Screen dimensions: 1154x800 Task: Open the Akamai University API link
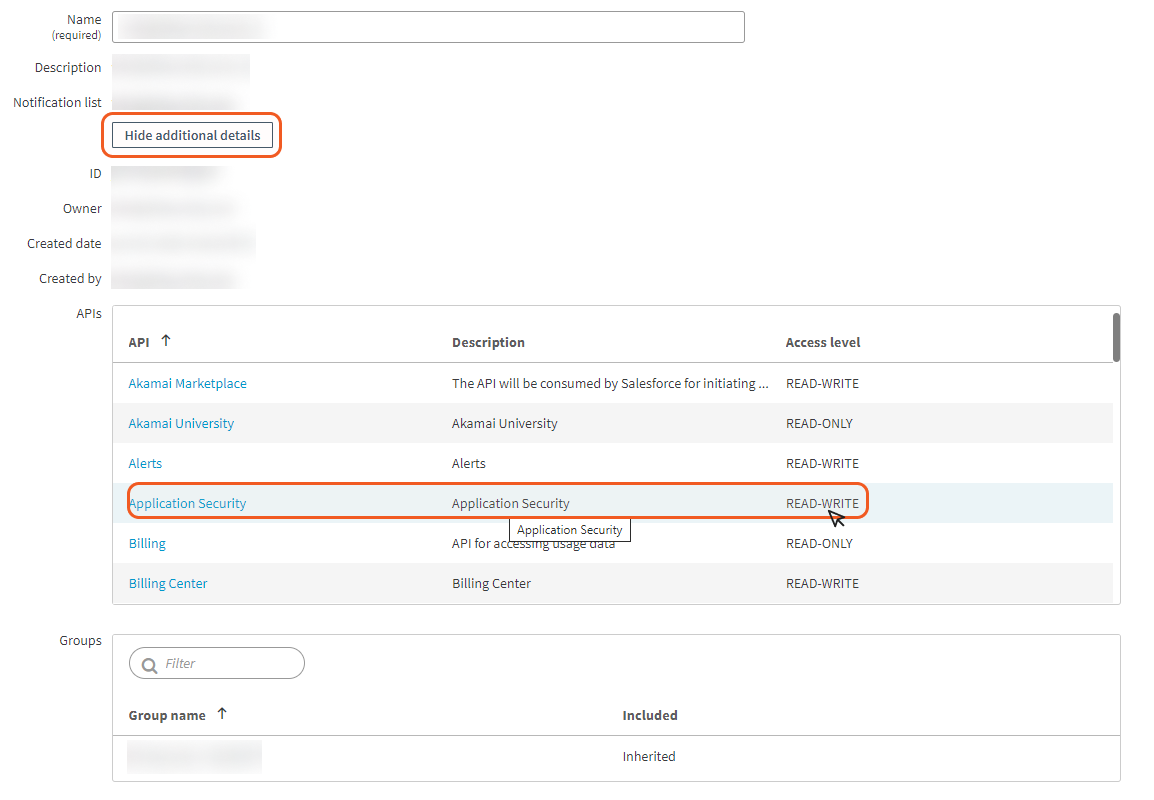[181, 423]
